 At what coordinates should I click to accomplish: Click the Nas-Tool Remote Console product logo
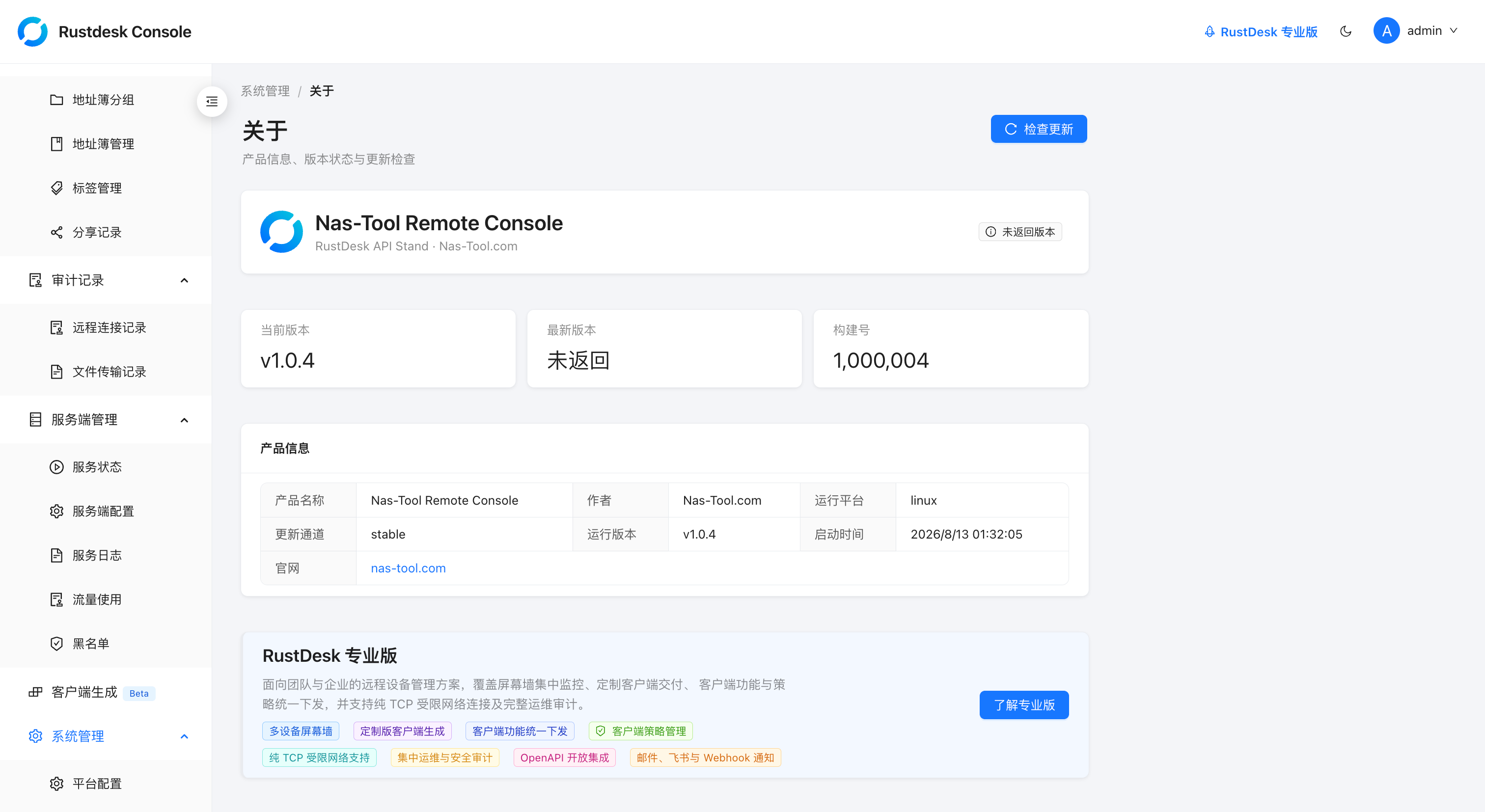pos(281,232)
